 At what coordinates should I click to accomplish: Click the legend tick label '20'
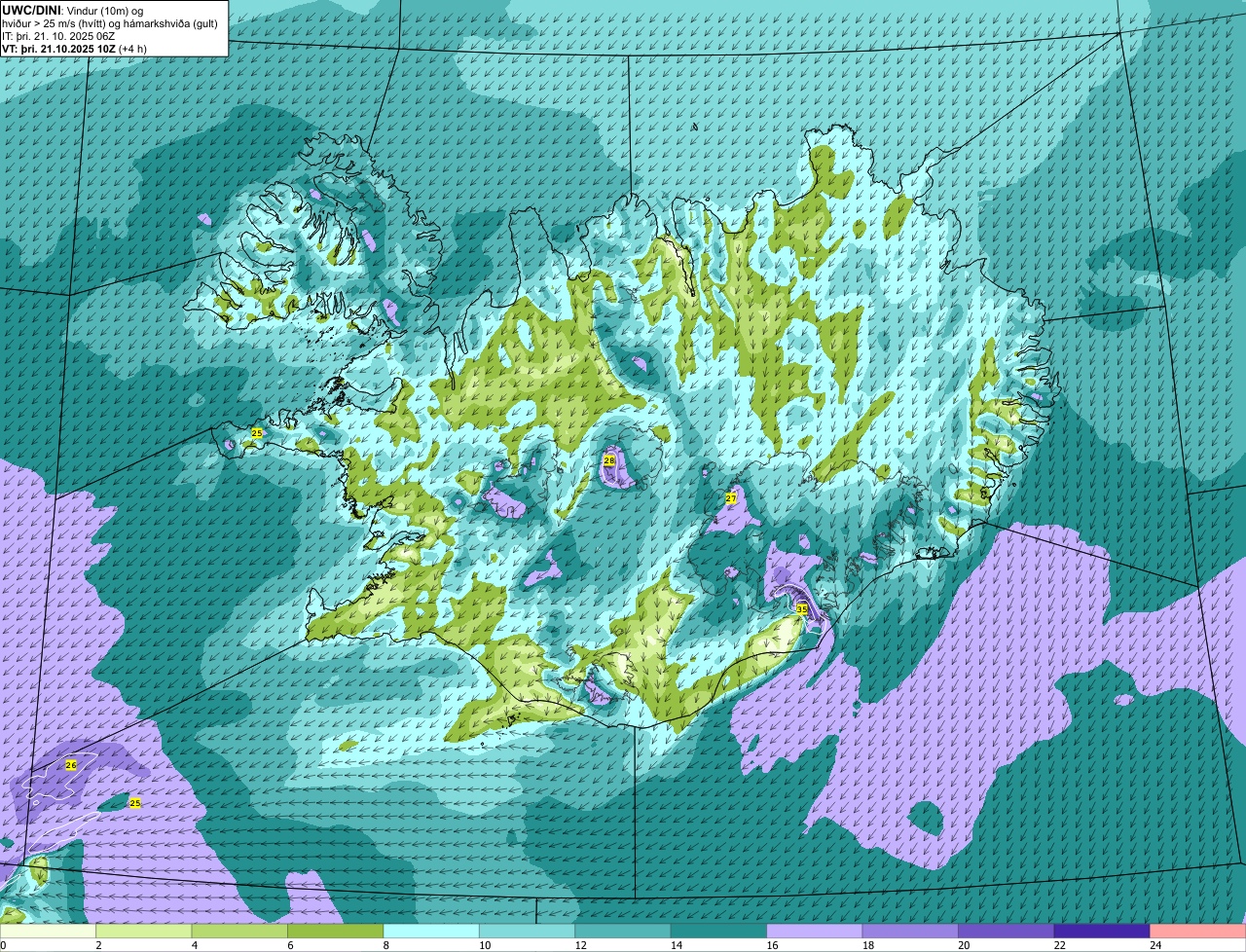964,944
